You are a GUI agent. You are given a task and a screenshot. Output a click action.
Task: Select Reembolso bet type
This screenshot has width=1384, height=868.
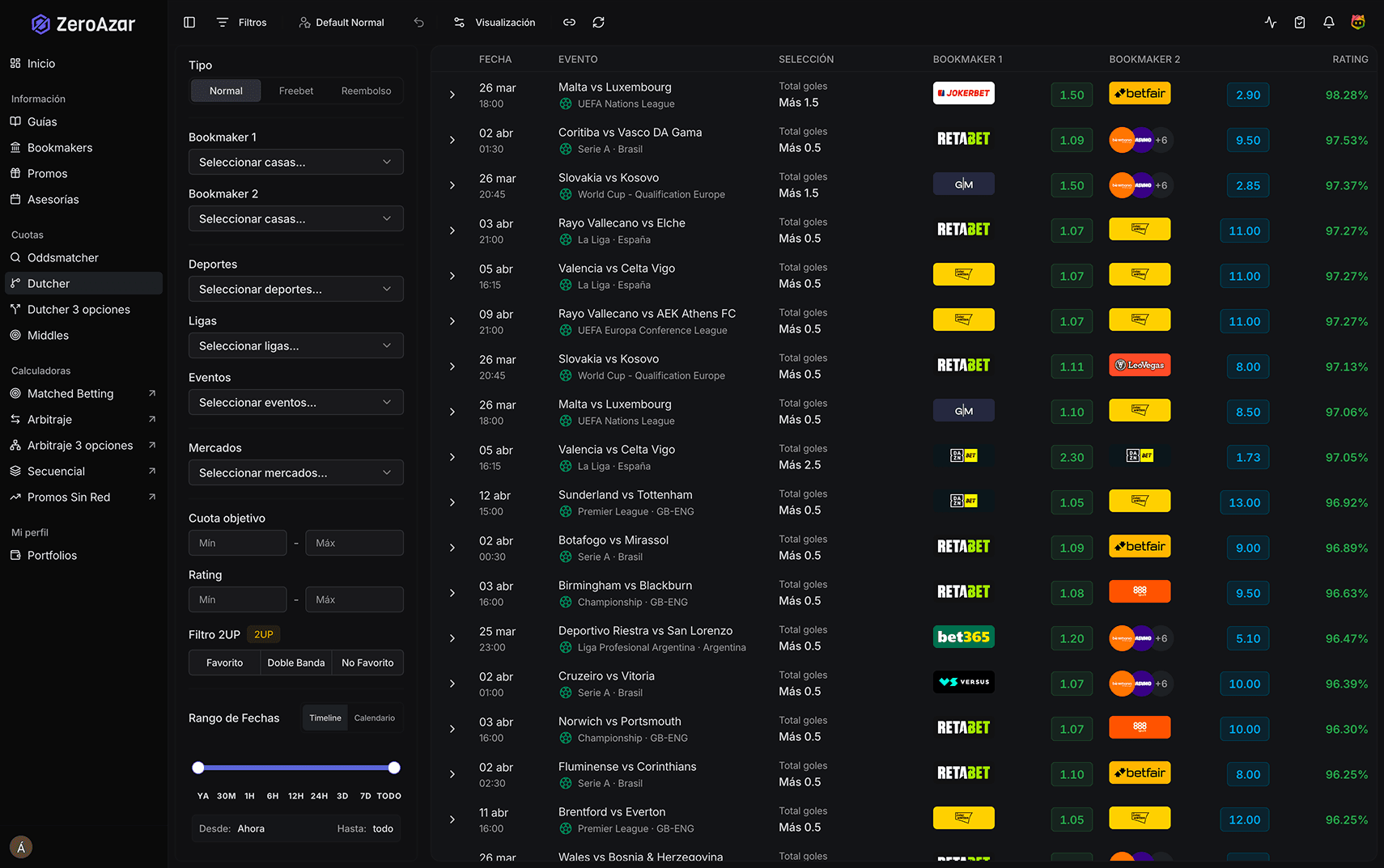366,91
